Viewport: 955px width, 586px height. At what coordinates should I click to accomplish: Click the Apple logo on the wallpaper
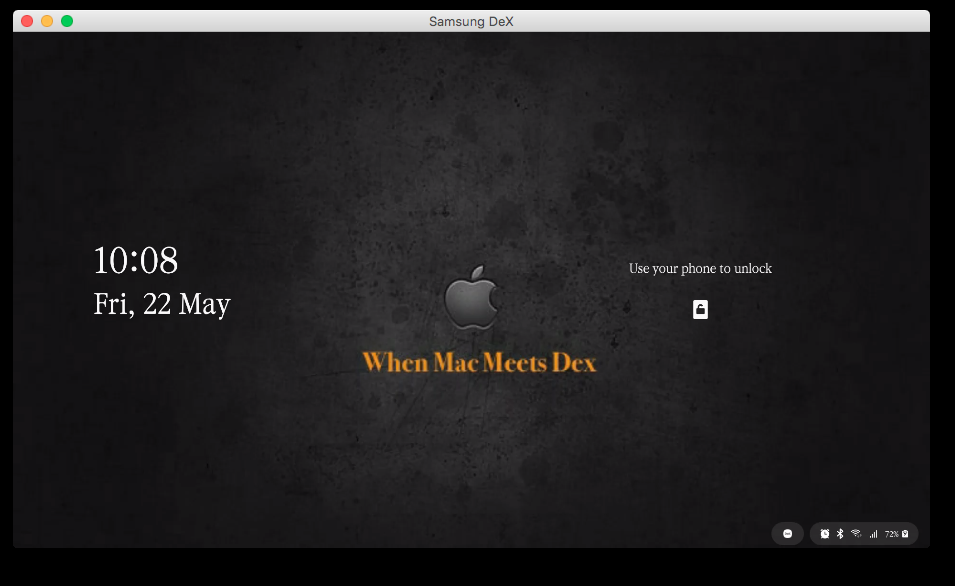point(472,298)
